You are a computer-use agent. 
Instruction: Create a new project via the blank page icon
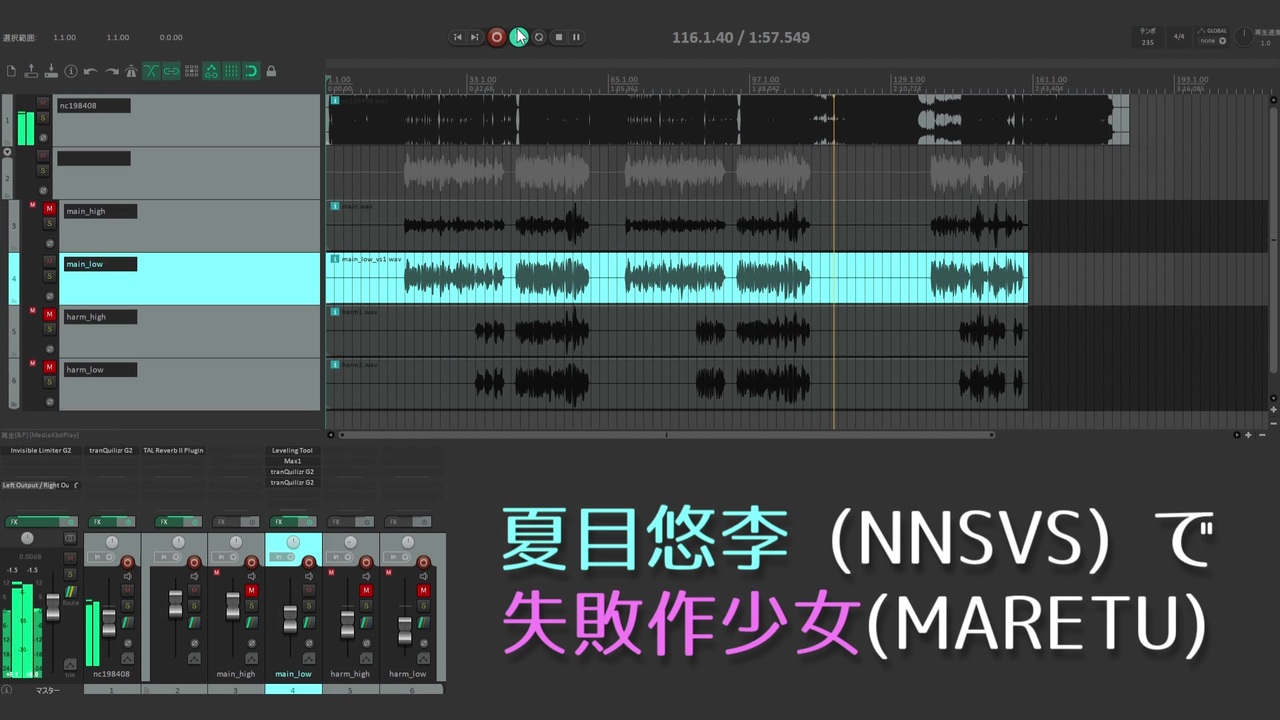[x=11, y=71]
